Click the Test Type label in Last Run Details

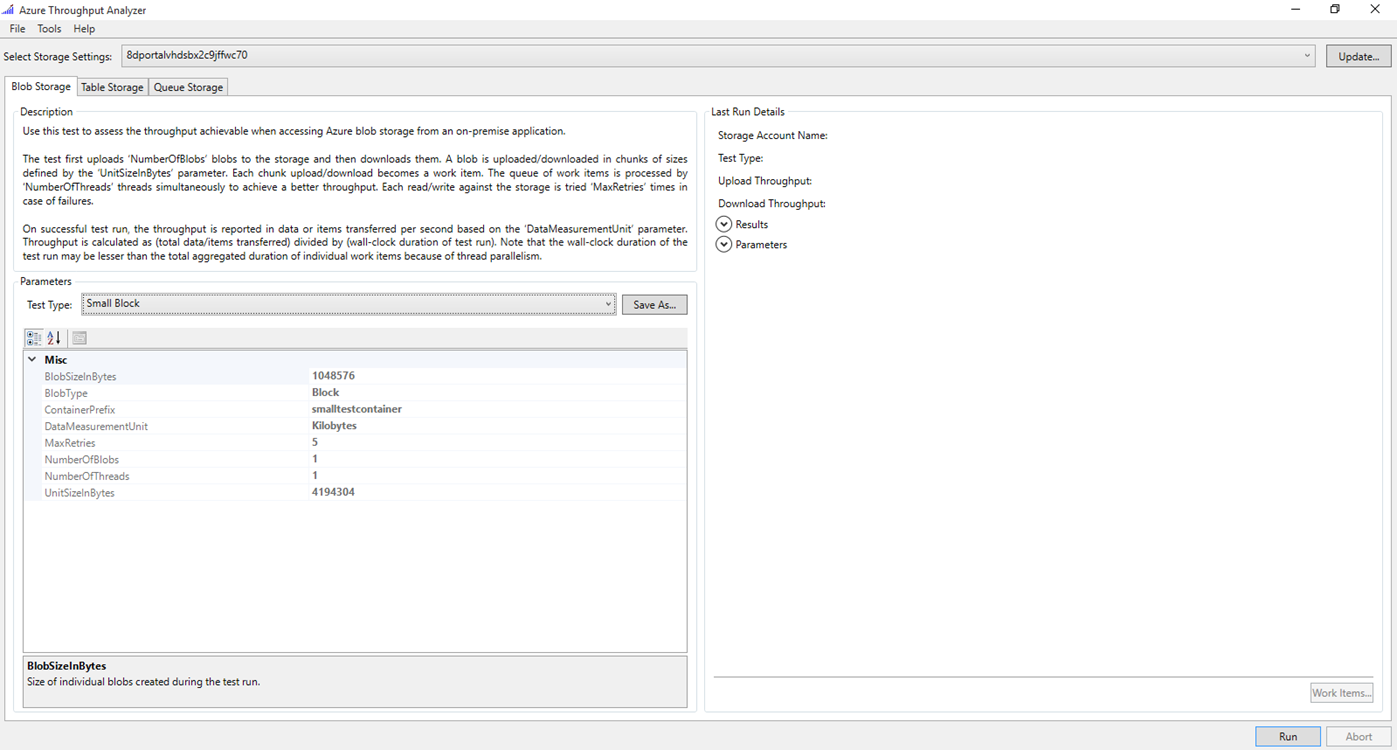click(741, 158)
